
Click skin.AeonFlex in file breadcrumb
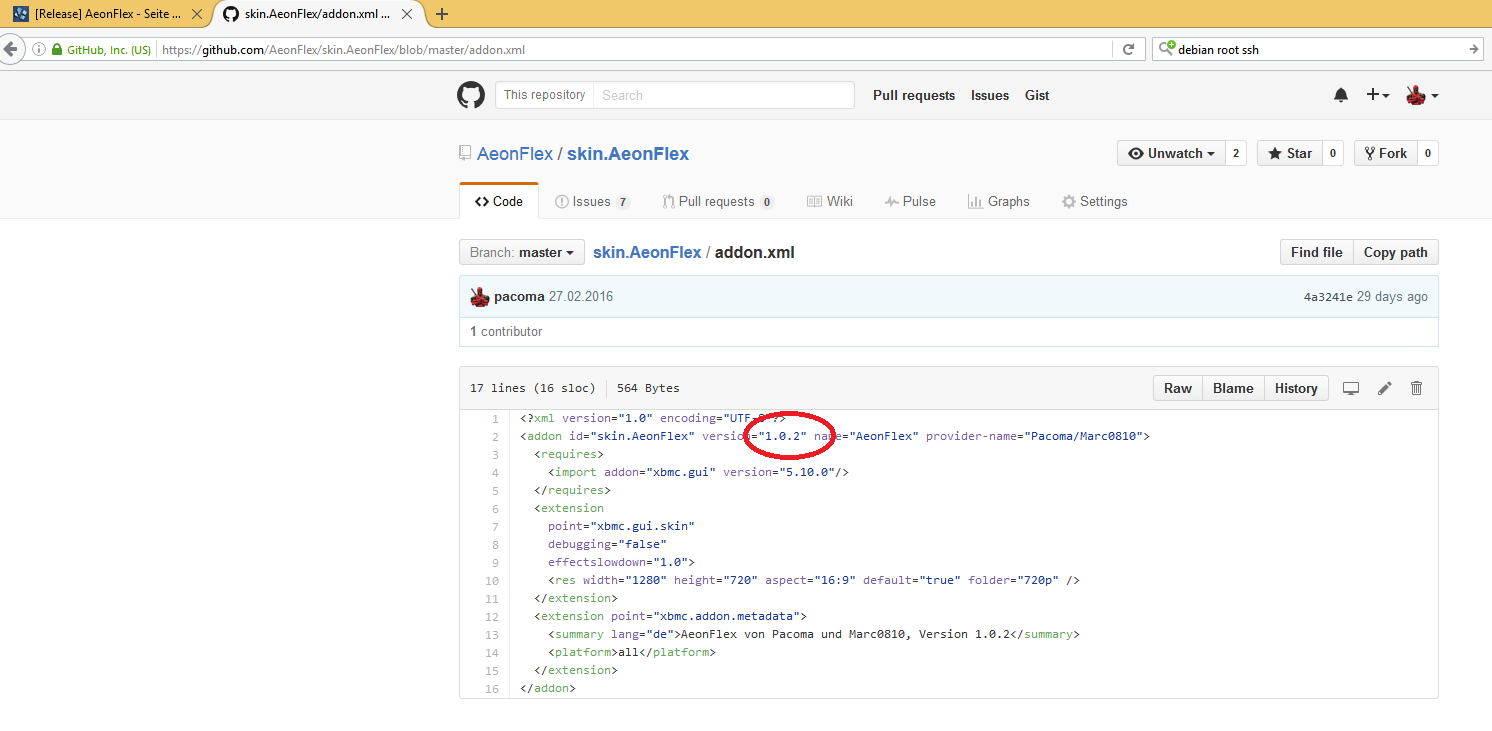(x=647, y=252)
